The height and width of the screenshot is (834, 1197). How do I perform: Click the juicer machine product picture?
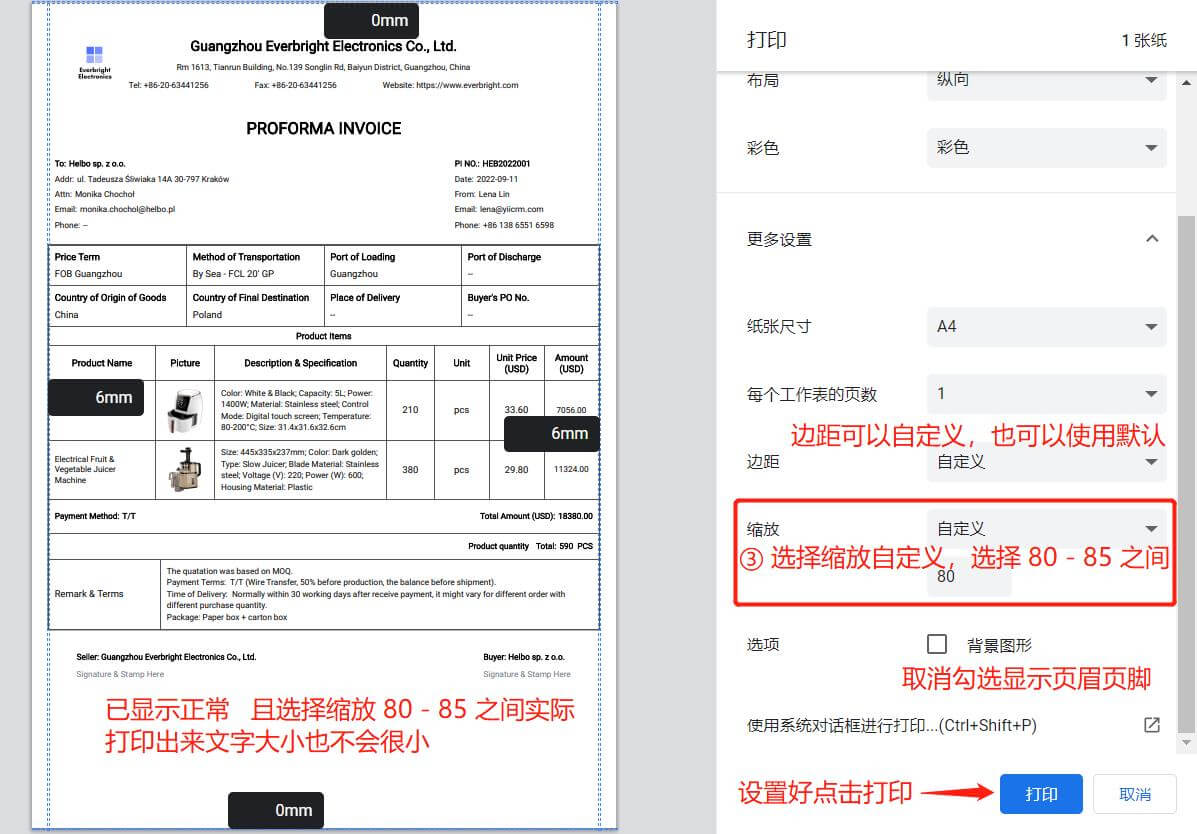(185, 470)
